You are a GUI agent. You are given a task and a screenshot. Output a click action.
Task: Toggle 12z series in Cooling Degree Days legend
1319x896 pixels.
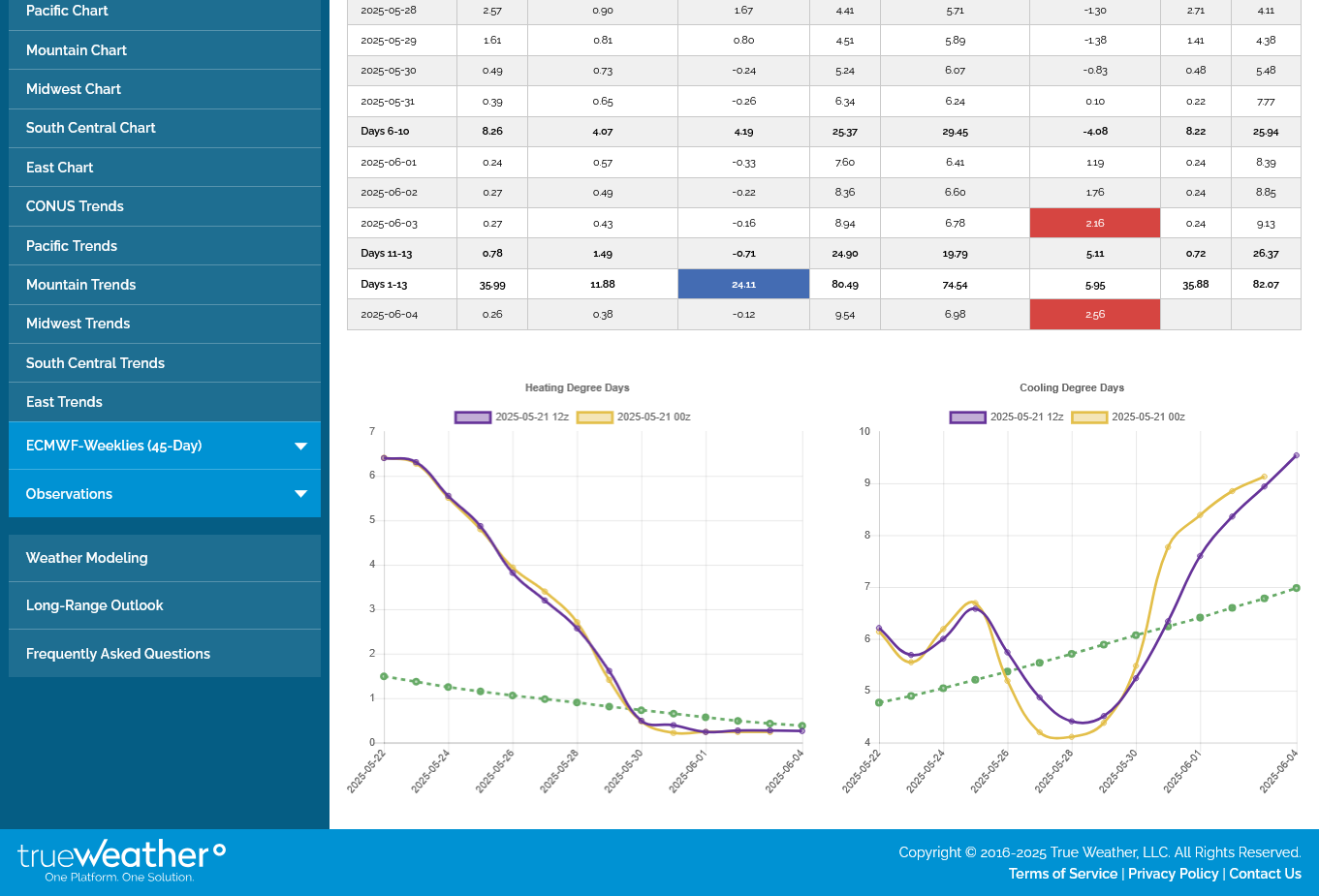[x=1007, y=417]
